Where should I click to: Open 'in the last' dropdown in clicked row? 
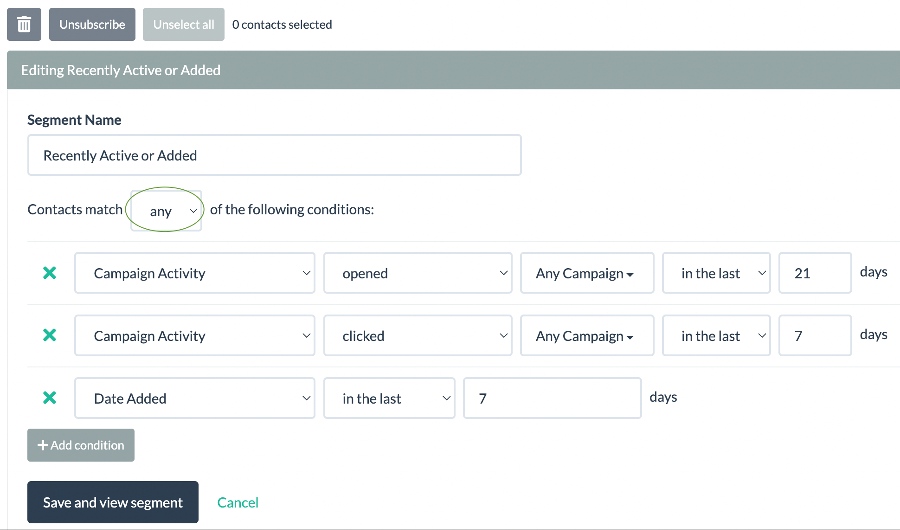[x=716, y=335]
